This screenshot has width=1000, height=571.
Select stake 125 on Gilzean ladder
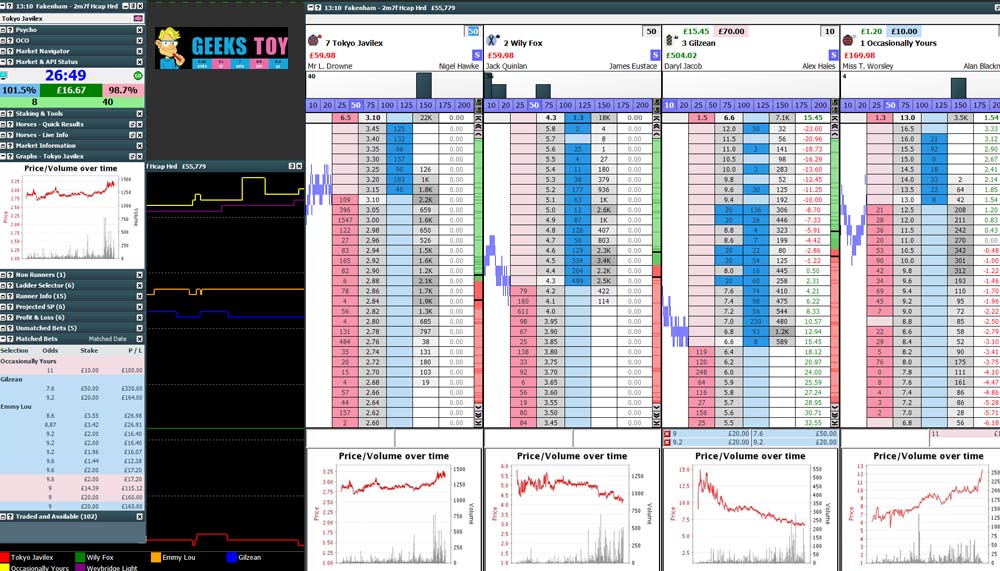pos(763,105)
